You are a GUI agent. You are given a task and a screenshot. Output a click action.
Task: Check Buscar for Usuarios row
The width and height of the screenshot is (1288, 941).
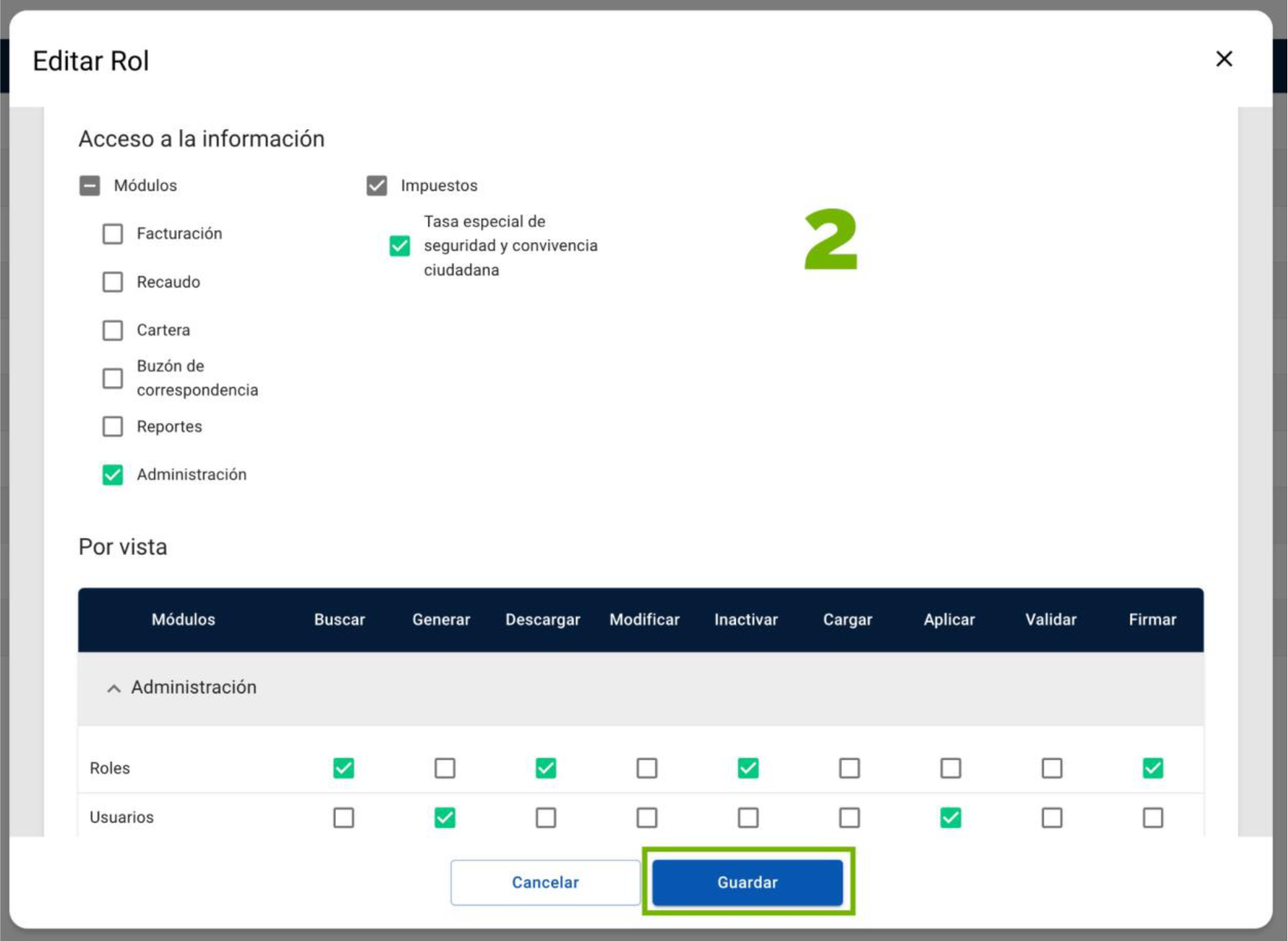pyautogui.click(x=344, y=817)
